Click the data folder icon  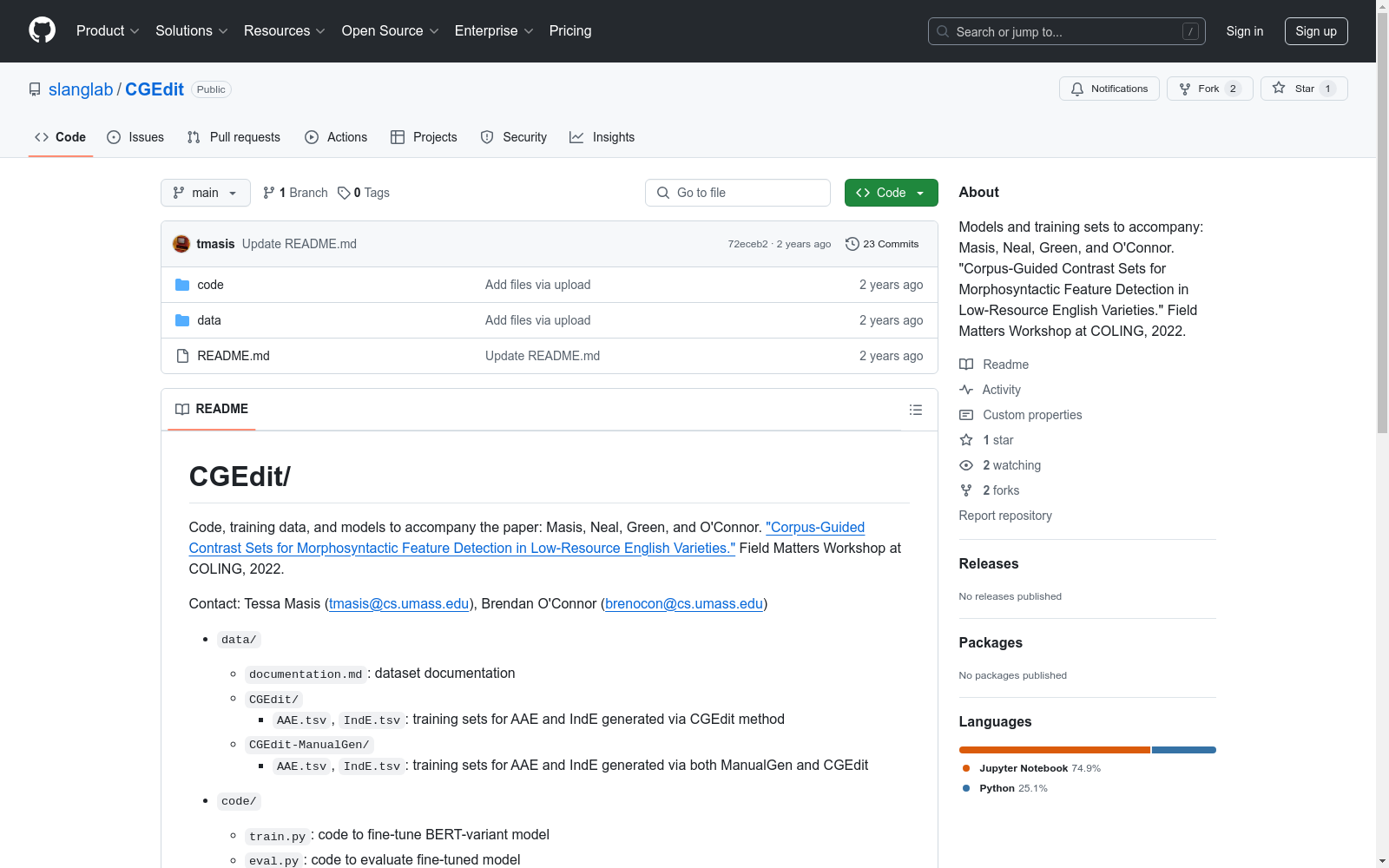click(x=182, y=320)
